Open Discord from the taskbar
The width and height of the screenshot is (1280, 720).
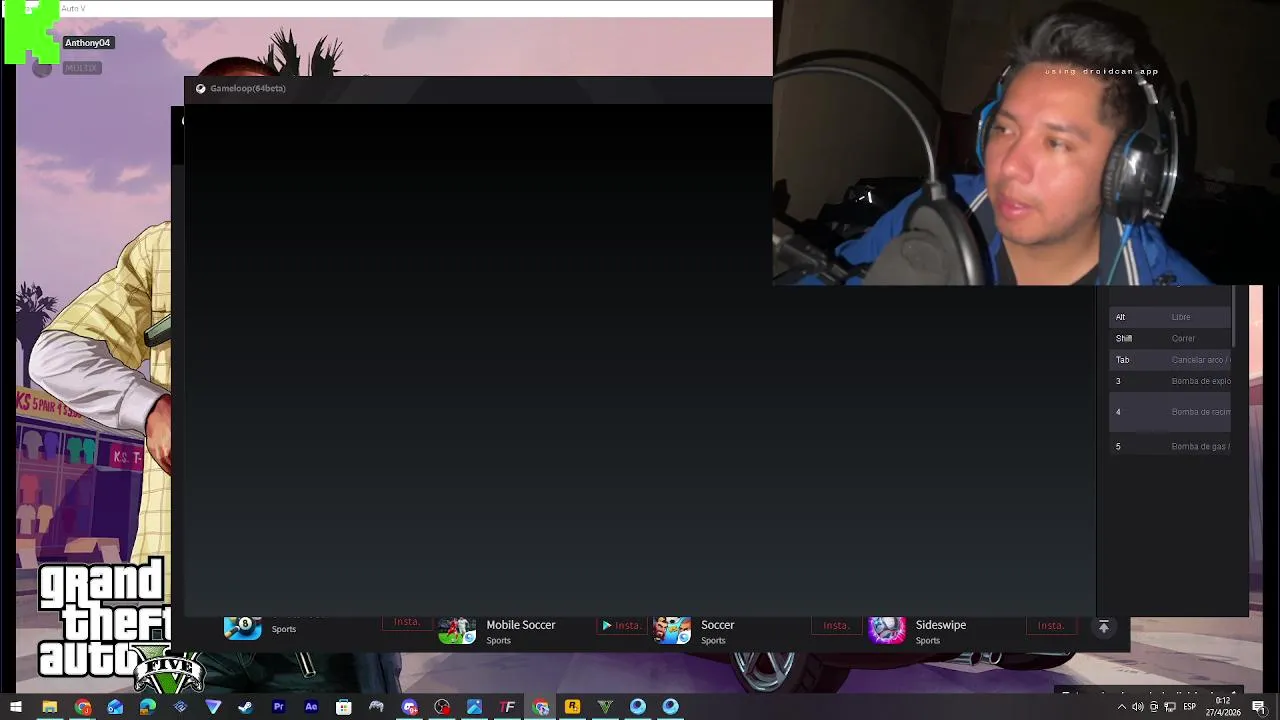coord(409,707)
